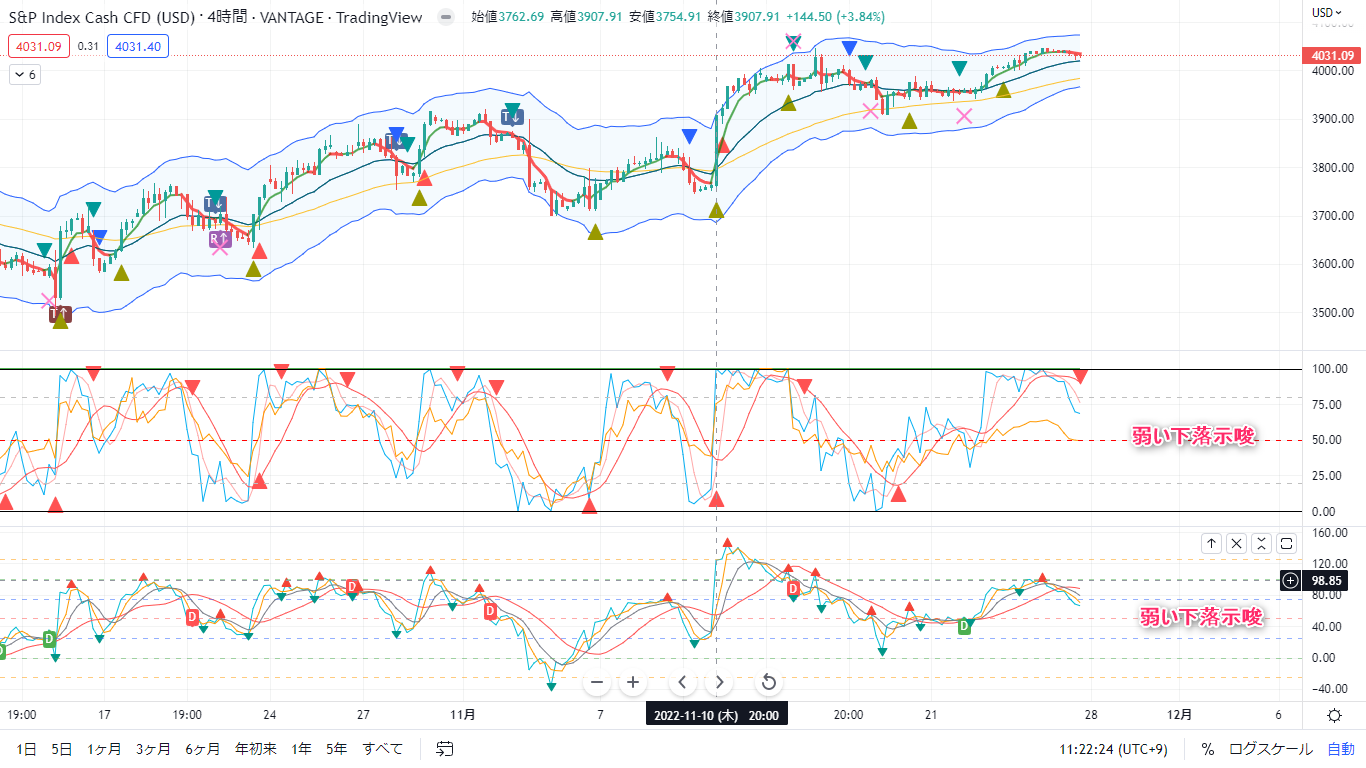Open the USD currency dropdown

tap(1326, 12)
